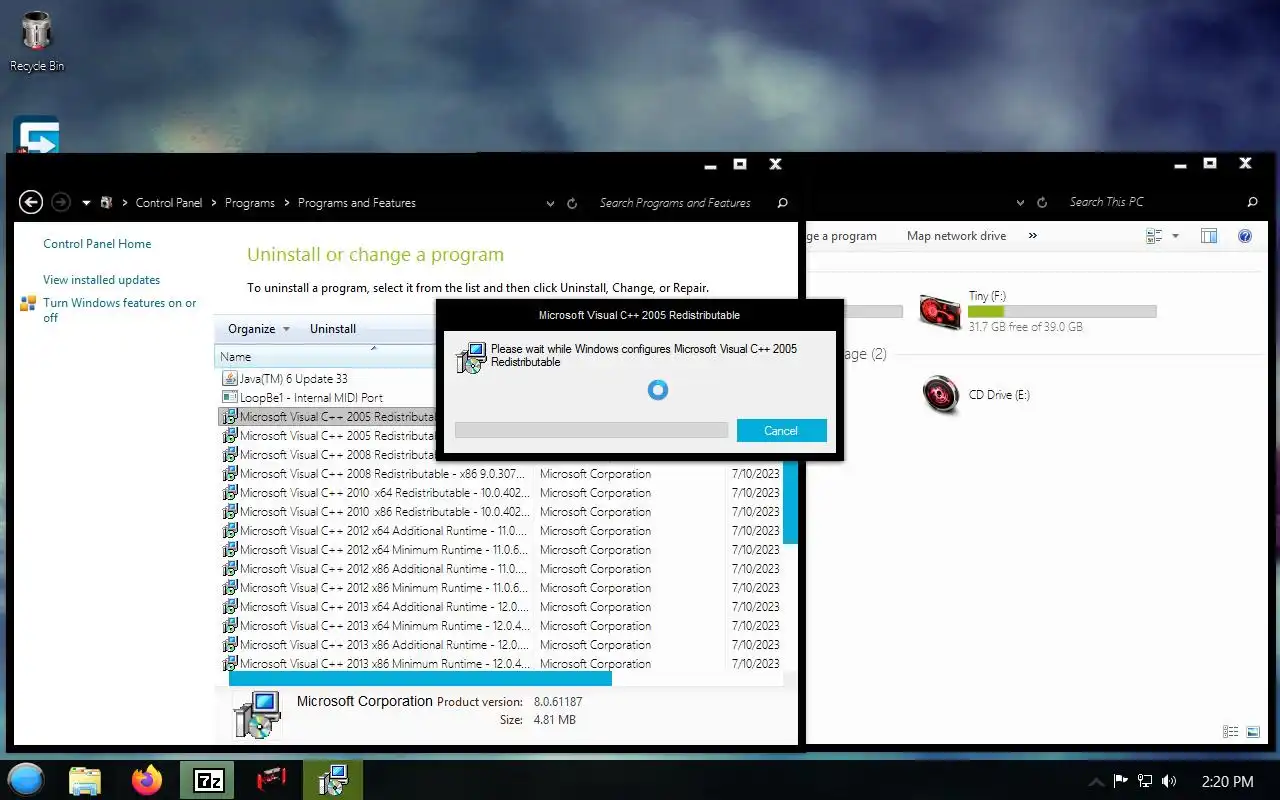Expand the toolbar overflow chevrons in This PC
1280x800 pixels.
(x=1033, y=236)
